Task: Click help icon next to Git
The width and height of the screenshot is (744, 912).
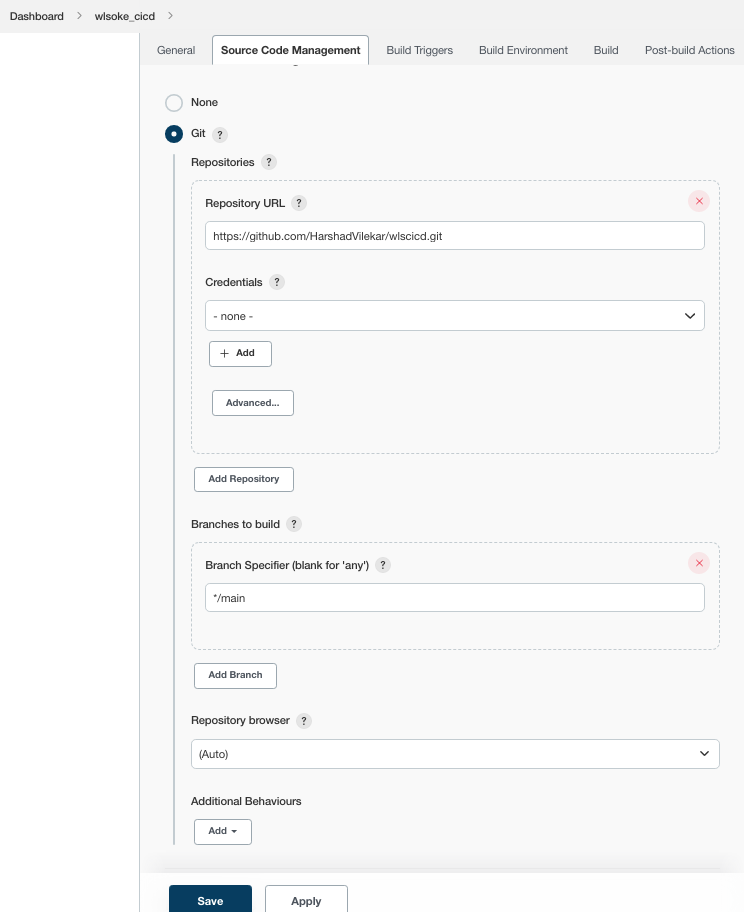Action: click(x=220, y=134)
